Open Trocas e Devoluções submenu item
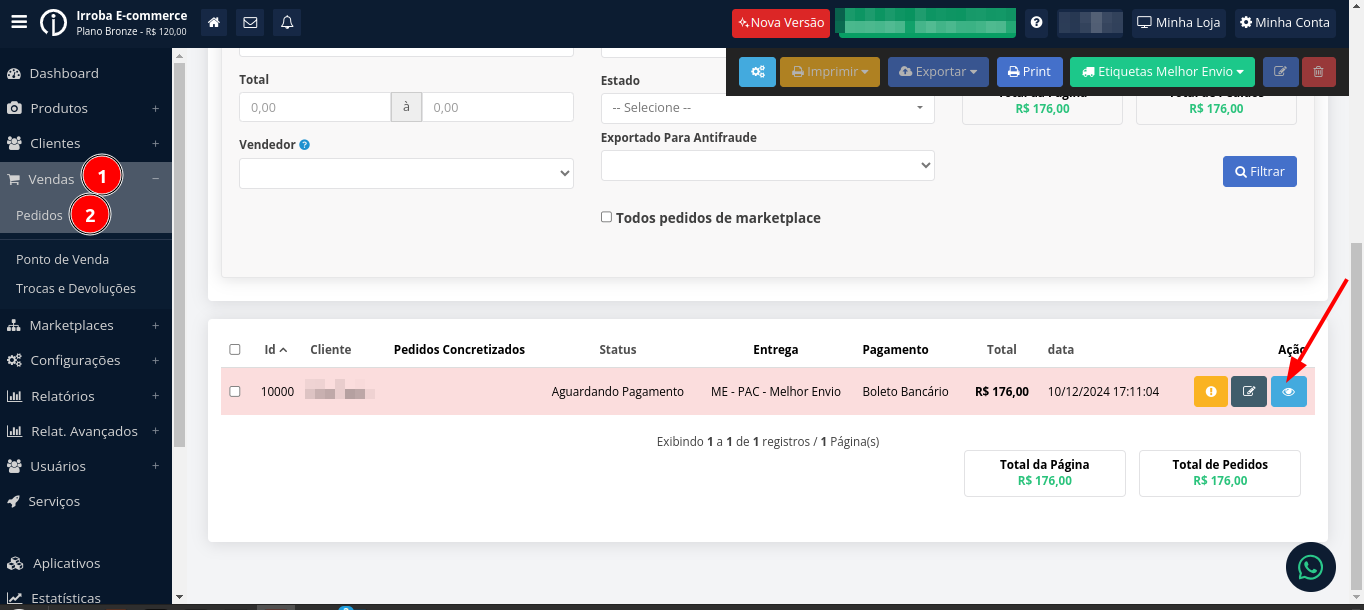 point(76,288)
